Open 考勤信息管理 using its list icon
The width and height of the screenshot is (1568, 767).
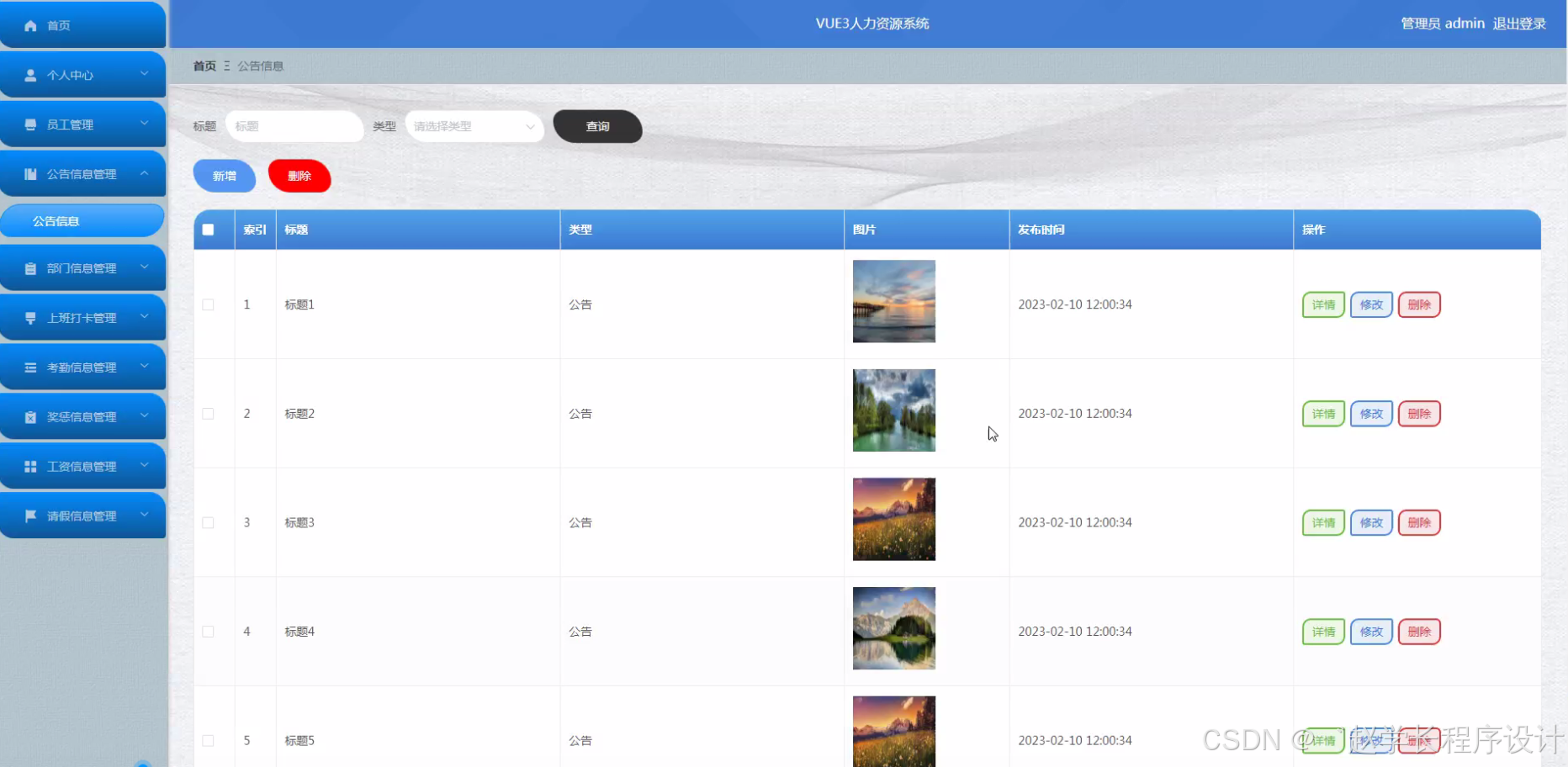[30, 367]
